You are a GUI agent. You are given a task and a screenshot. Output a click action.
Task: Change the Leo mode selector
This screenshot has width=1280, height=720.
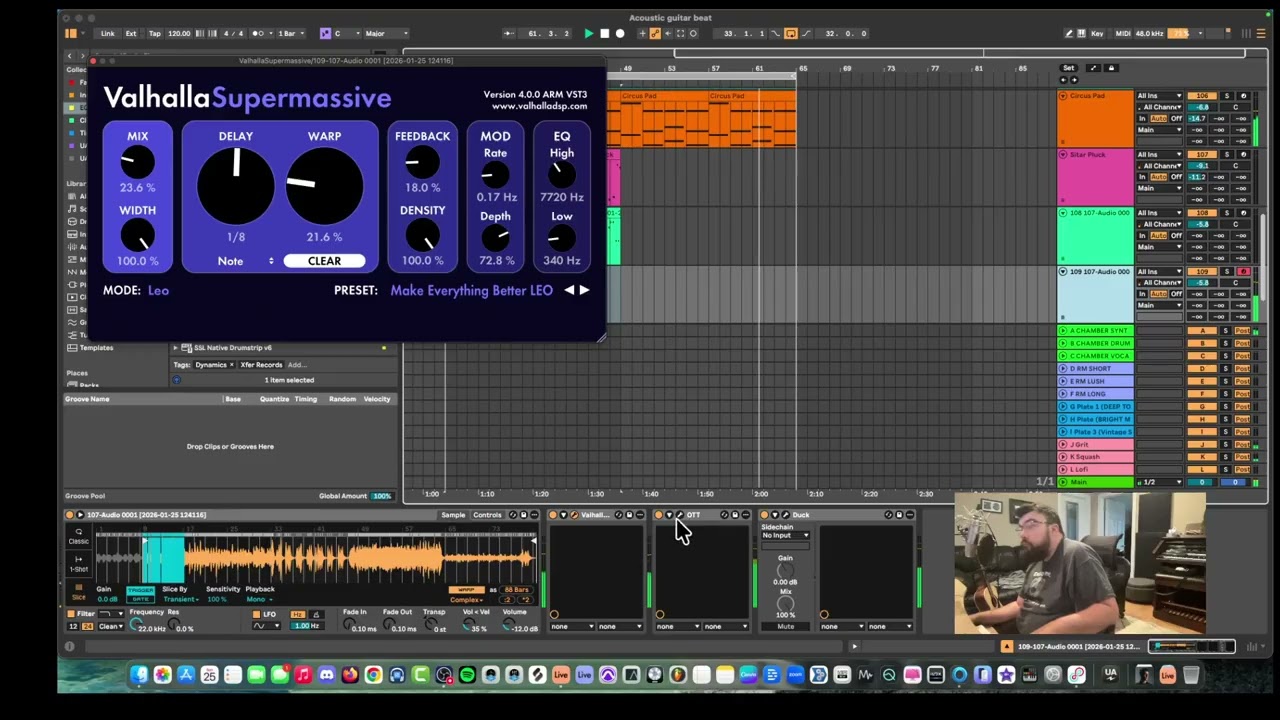[158, 290]
